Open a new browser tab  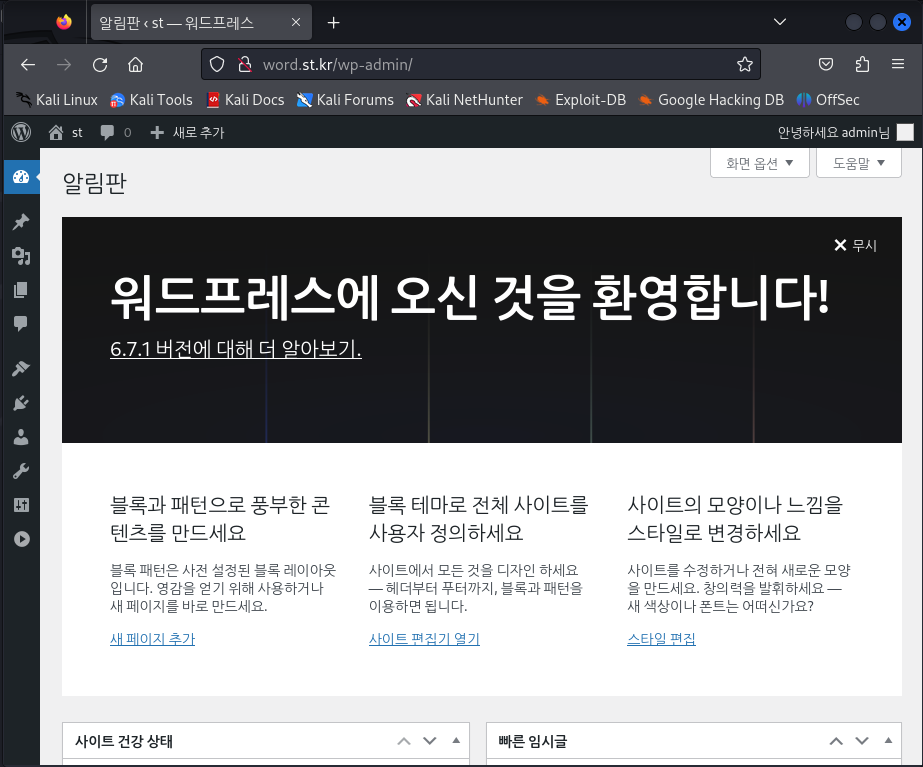[x=333, y=22]
